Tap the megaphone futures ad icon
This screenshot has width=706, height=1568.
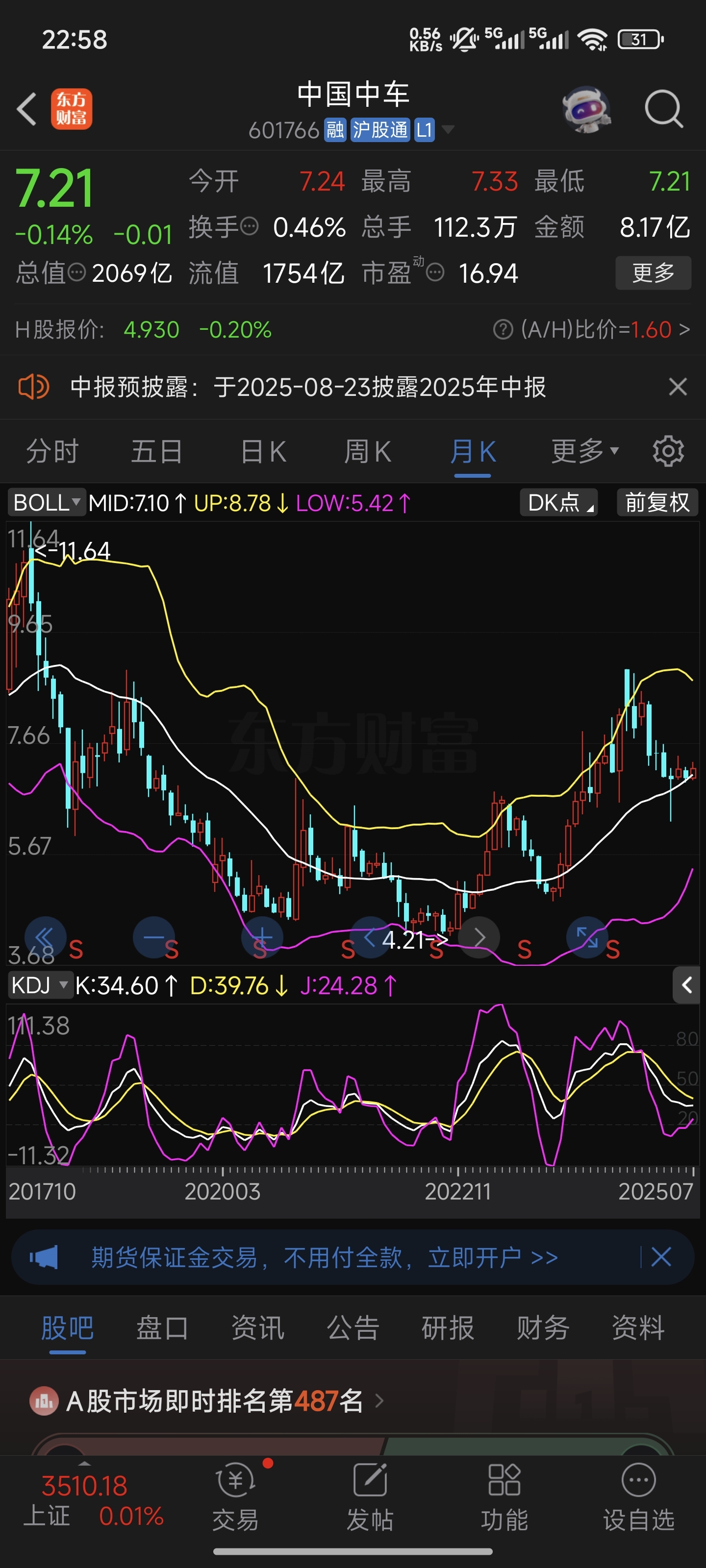44,1257
